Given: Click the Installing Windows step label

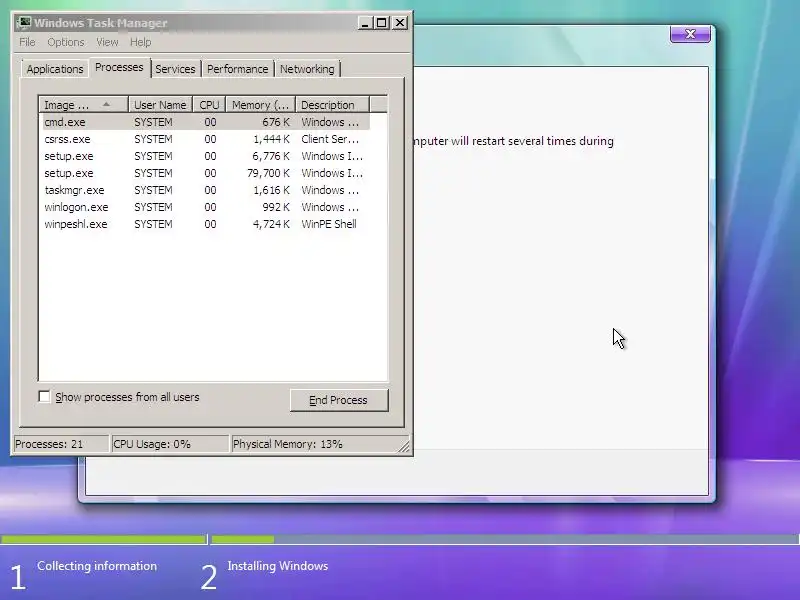Looking at the screenshot, I should (x=278, y=566).
